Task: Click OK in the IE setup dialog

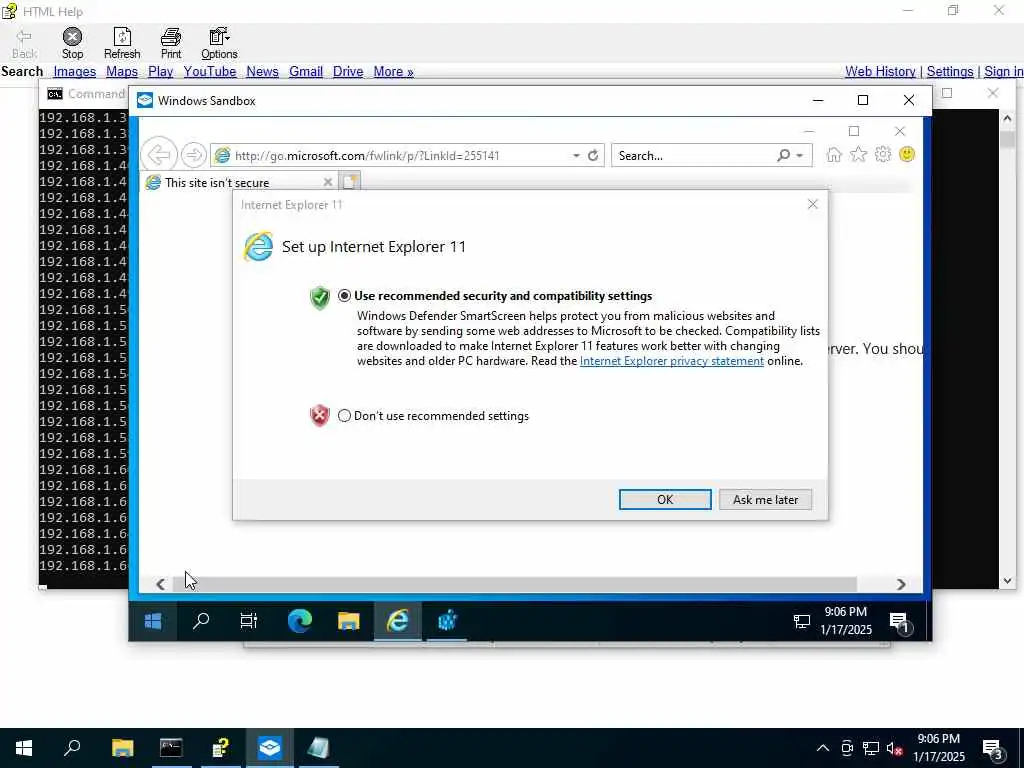Action: click(665, 500)
